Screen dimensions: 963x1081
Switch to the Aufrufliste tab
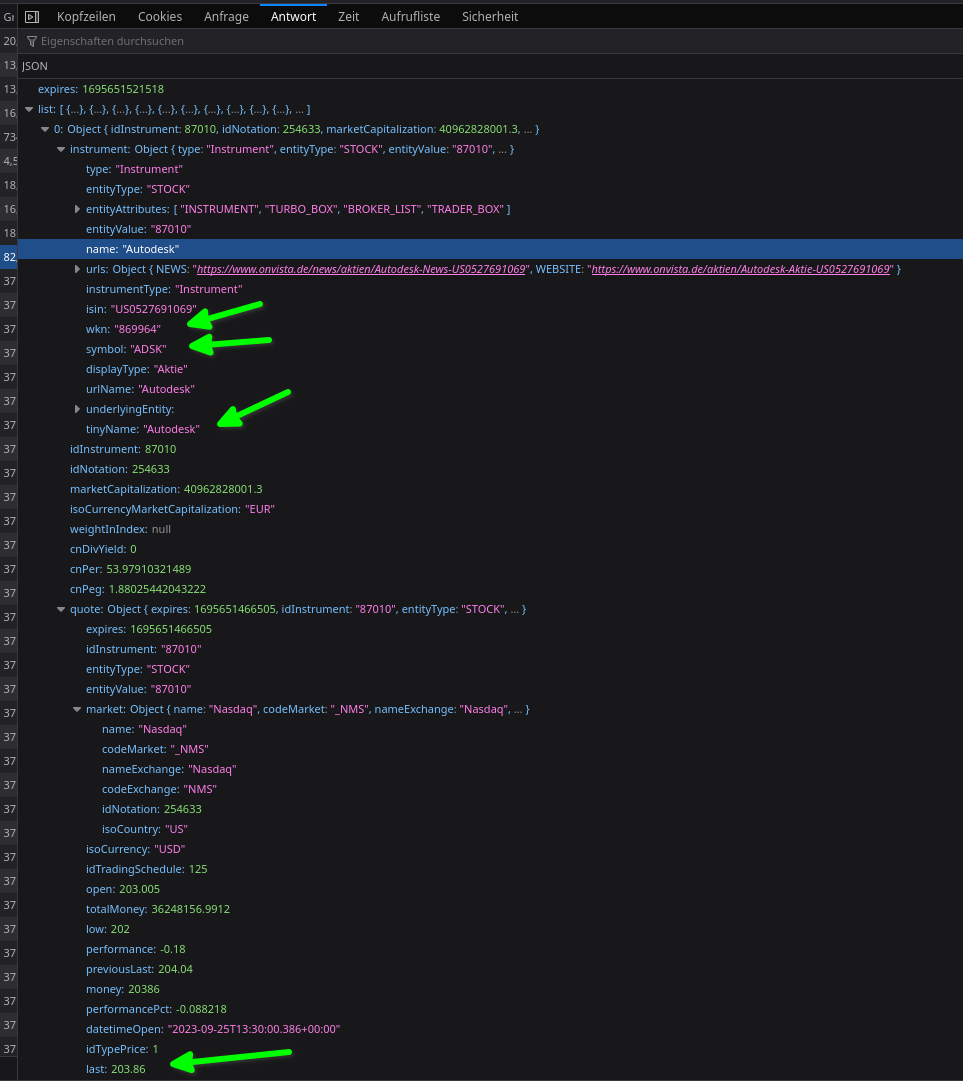[x=410, y=17]
